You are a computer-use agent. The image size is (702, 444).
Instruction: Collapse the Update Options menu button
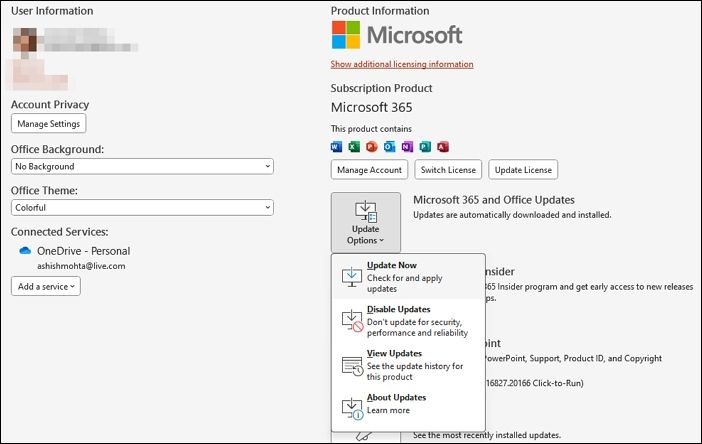(x=365, y=222)
